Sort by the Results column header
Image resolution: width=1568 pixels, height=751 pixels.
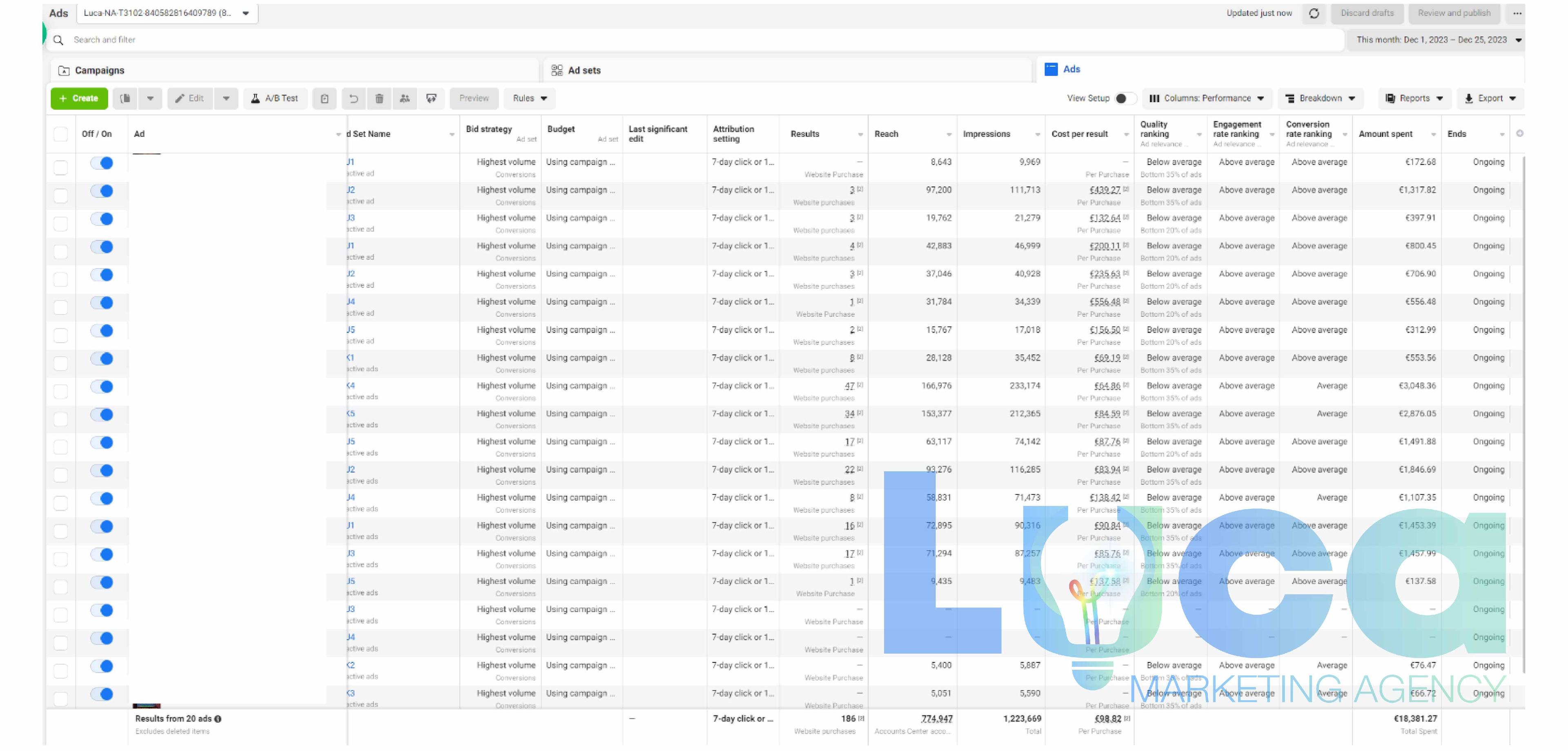[x=824, y=134]
